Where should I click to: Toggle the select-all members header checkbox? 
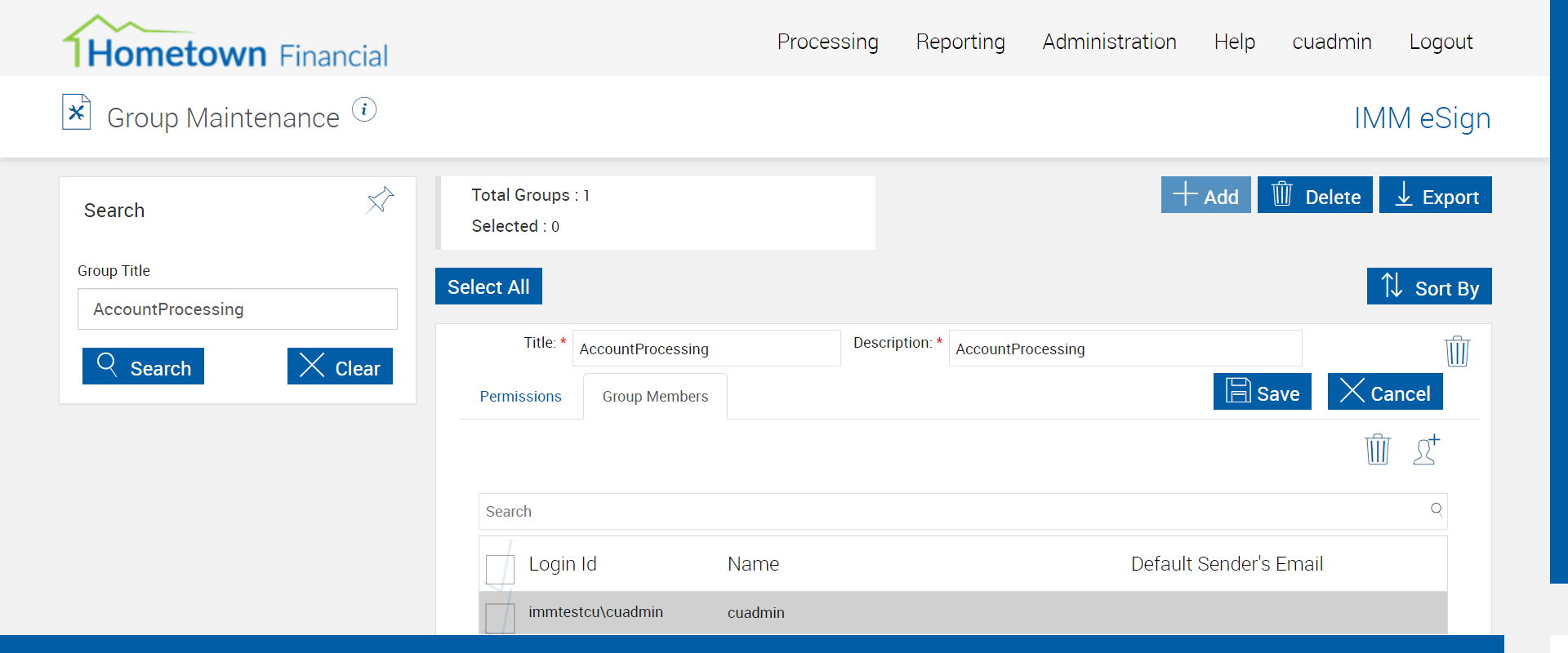[500, 569]
